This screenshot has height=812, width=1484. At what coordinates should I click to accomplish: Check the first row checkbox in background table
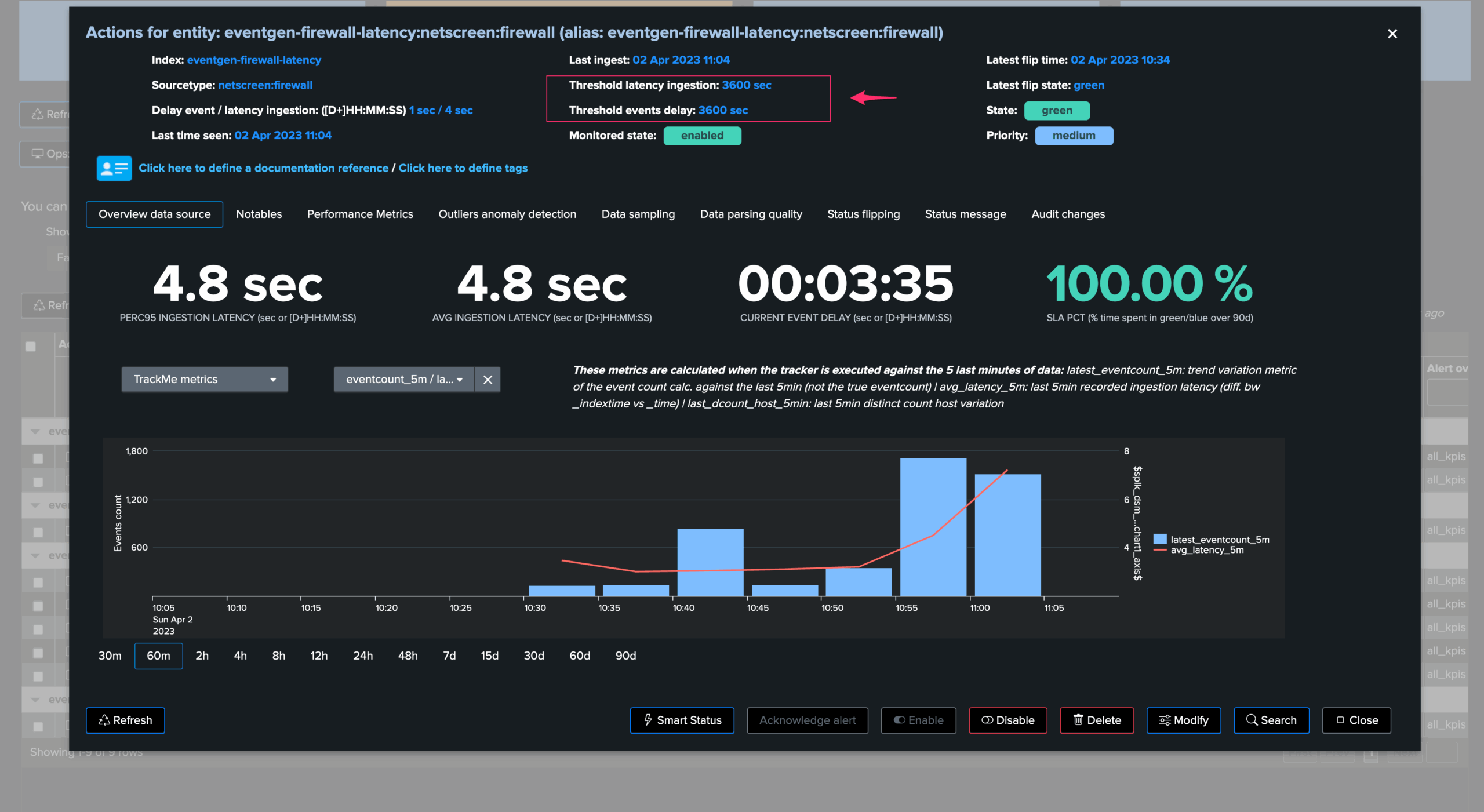37,458
